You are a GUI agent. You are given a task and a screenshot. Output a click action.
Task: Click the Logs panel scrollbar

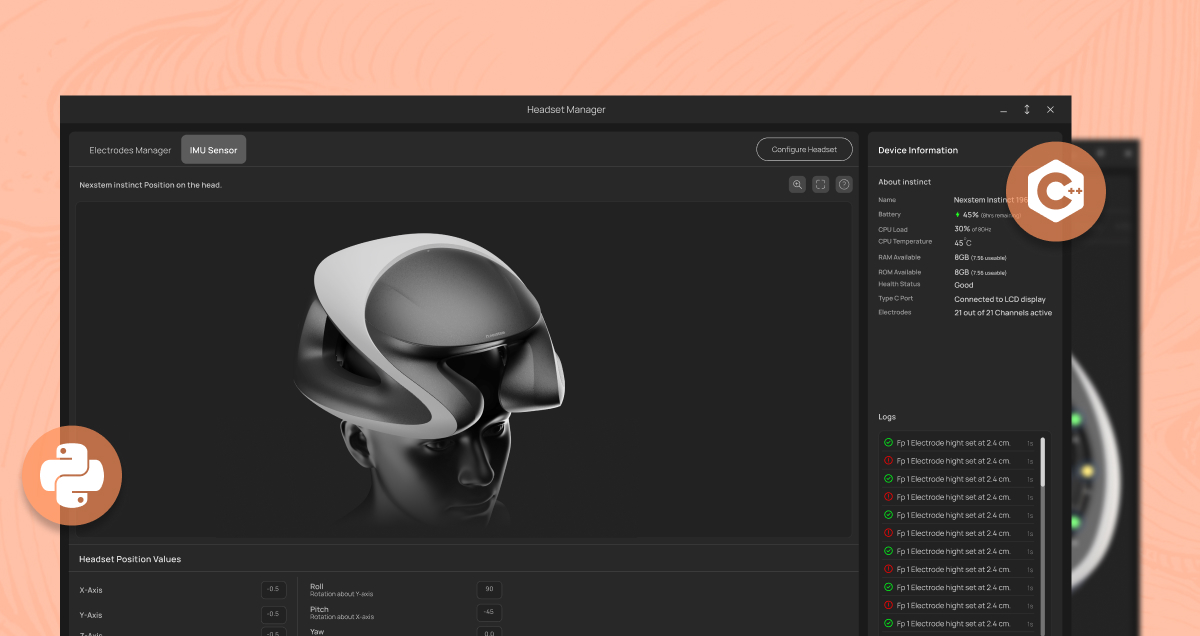tap(1043, 462)
